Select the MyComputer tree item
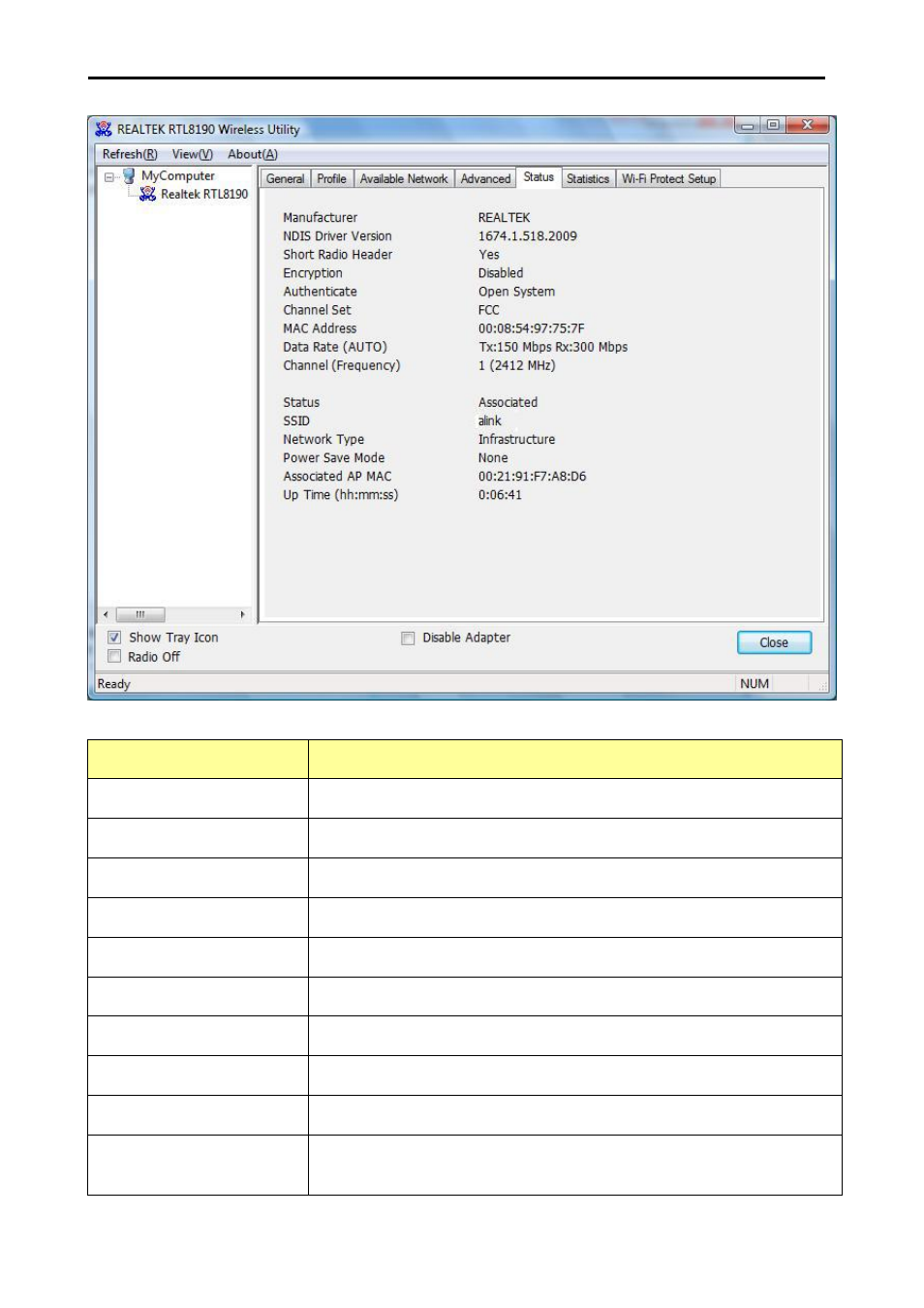The width and height of the screenshot is (924, 1308). click(178, 176)
